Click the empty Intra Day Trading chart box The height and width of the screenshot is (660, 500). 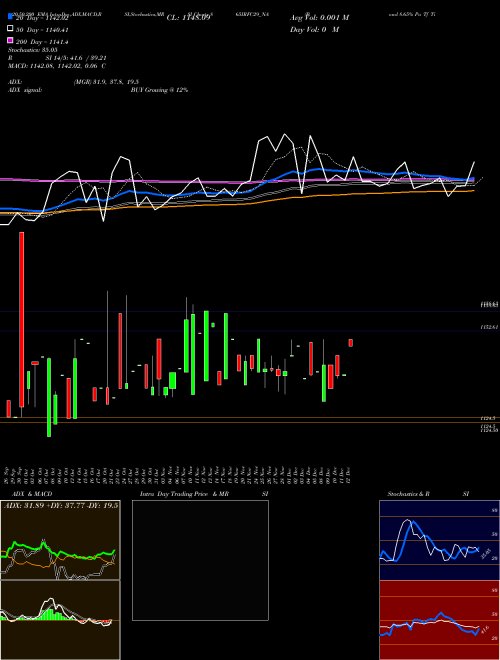200,560
